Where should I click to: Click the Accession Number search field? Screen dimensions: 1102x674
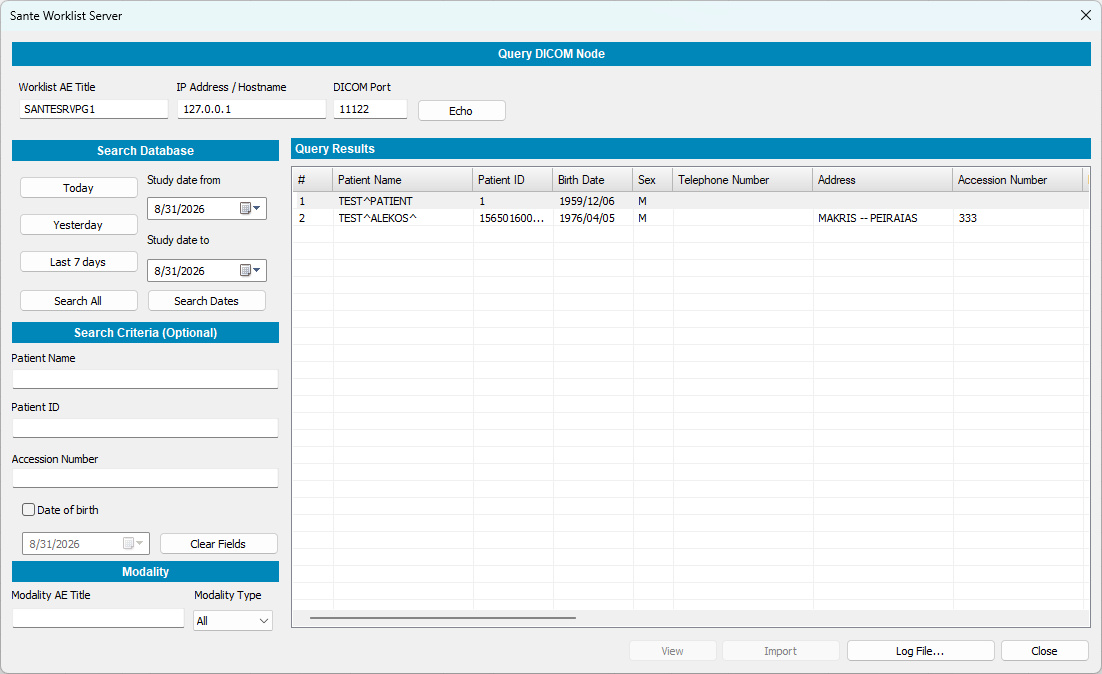click(145, 478)
